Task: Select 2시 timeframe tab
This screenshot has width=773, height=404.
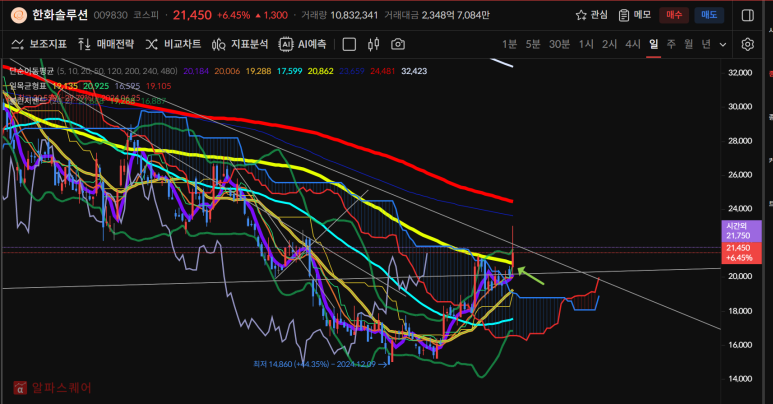Action: click(x=609, y=44)
